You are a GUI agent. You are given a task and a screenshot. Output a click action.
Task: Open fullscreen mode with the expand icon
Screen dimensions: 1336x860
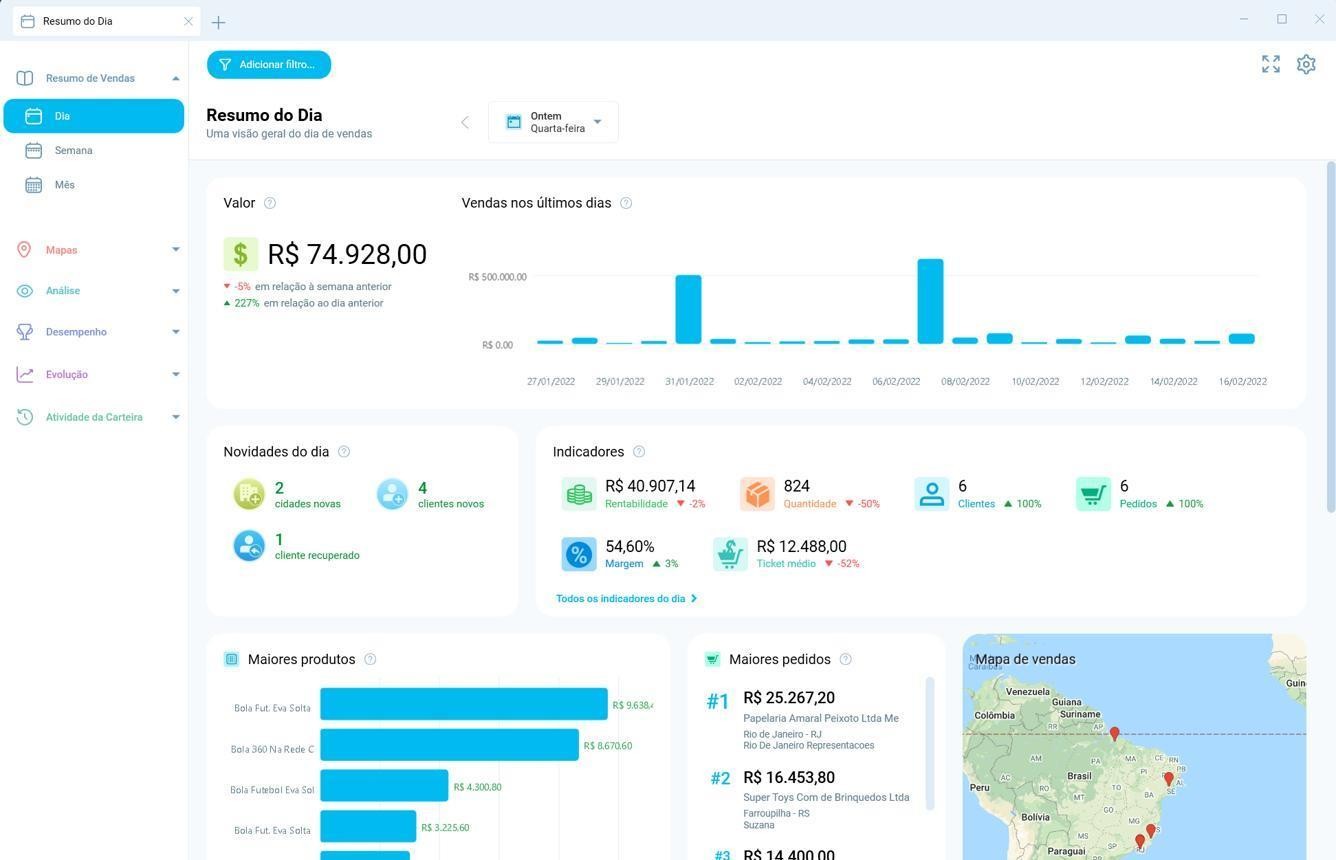tap(1270, 64)
